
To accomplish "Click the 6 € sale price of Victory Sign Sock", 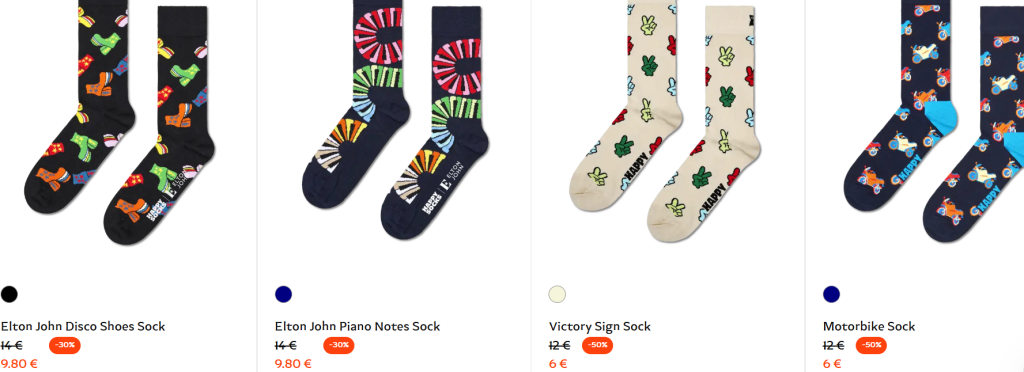I will tap(558, 364).
